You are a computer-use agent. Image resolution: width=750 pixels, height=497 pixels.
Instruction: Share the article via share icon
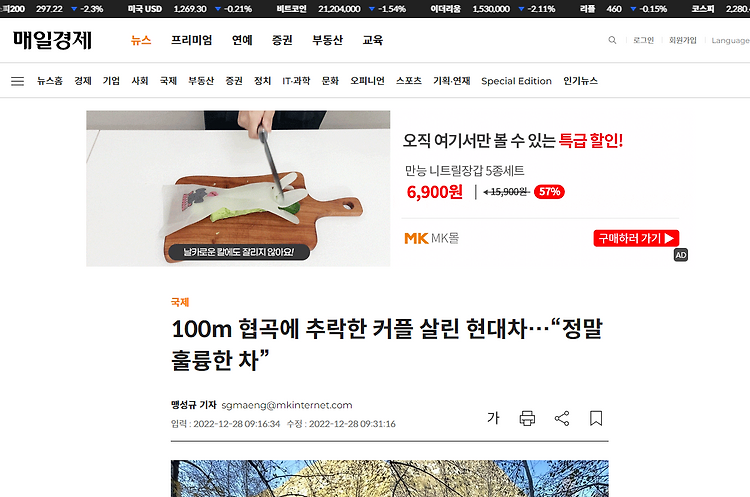pos(562,419)
